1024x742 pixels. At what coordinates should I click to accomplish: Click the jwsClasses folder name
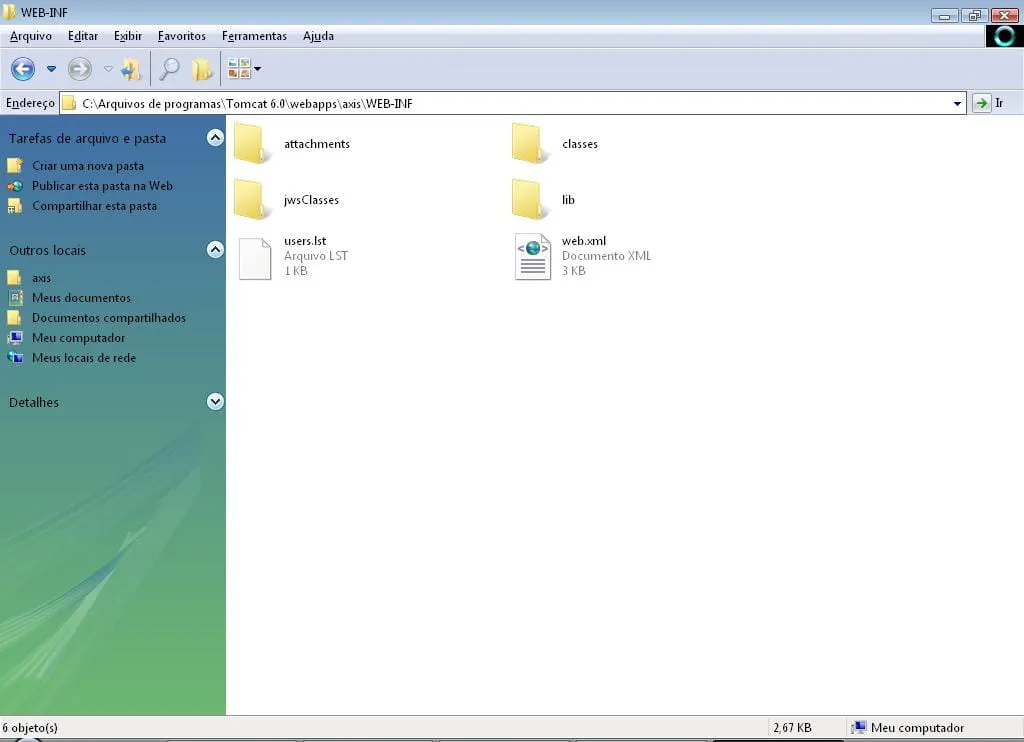(312, 200)
